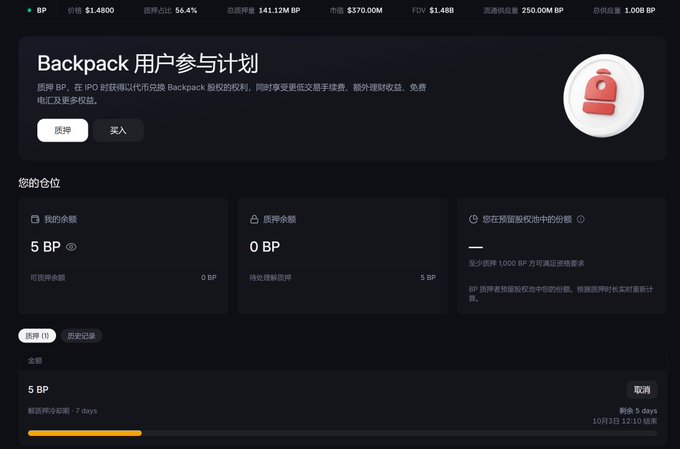This screenshot has width=680, height=449.
Task: Click the white 质押 stake button
Action: pyautogui.click(x=62, y=130)
